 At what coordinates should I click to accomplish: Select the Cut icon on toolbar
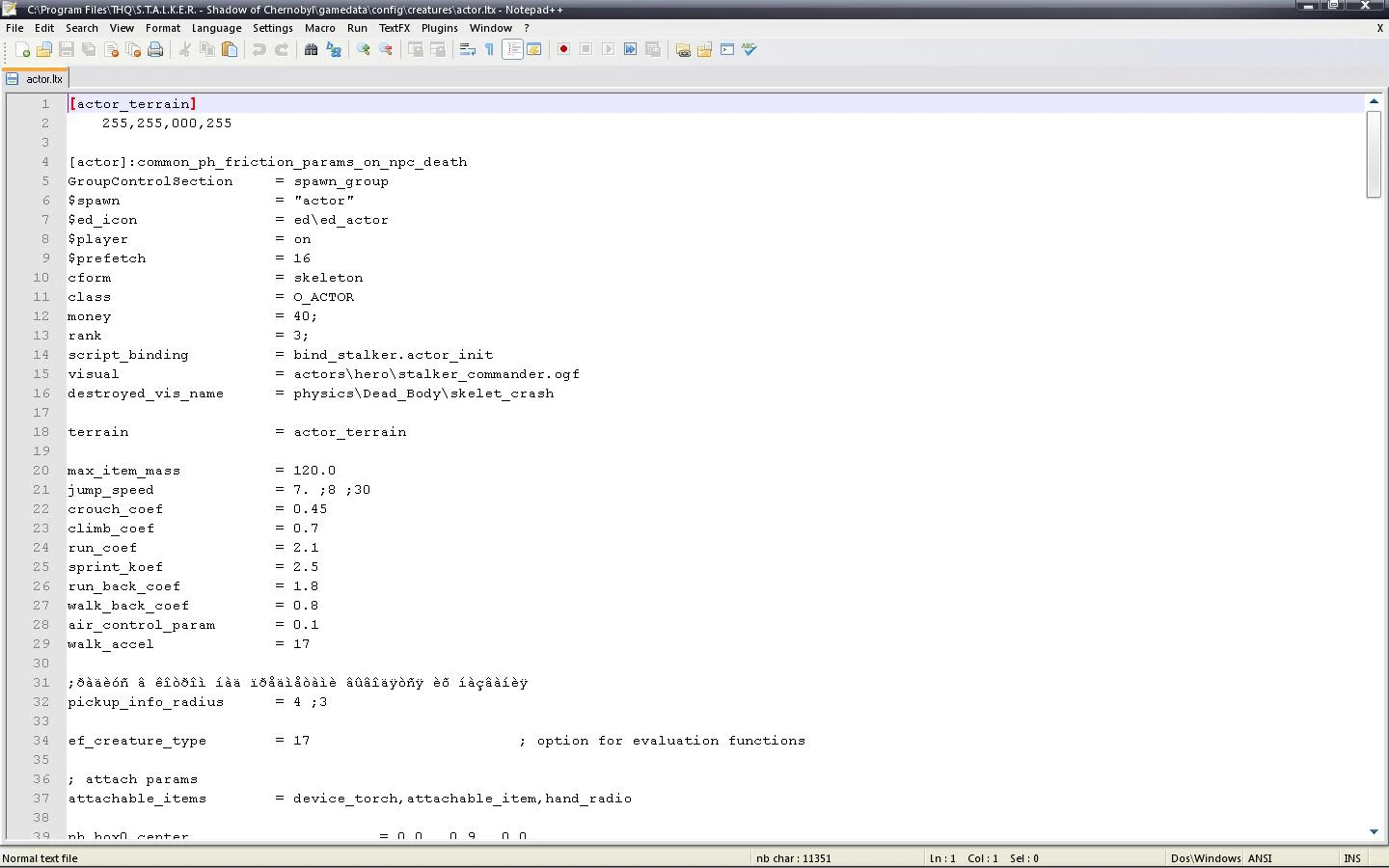[x=185, y=49]
